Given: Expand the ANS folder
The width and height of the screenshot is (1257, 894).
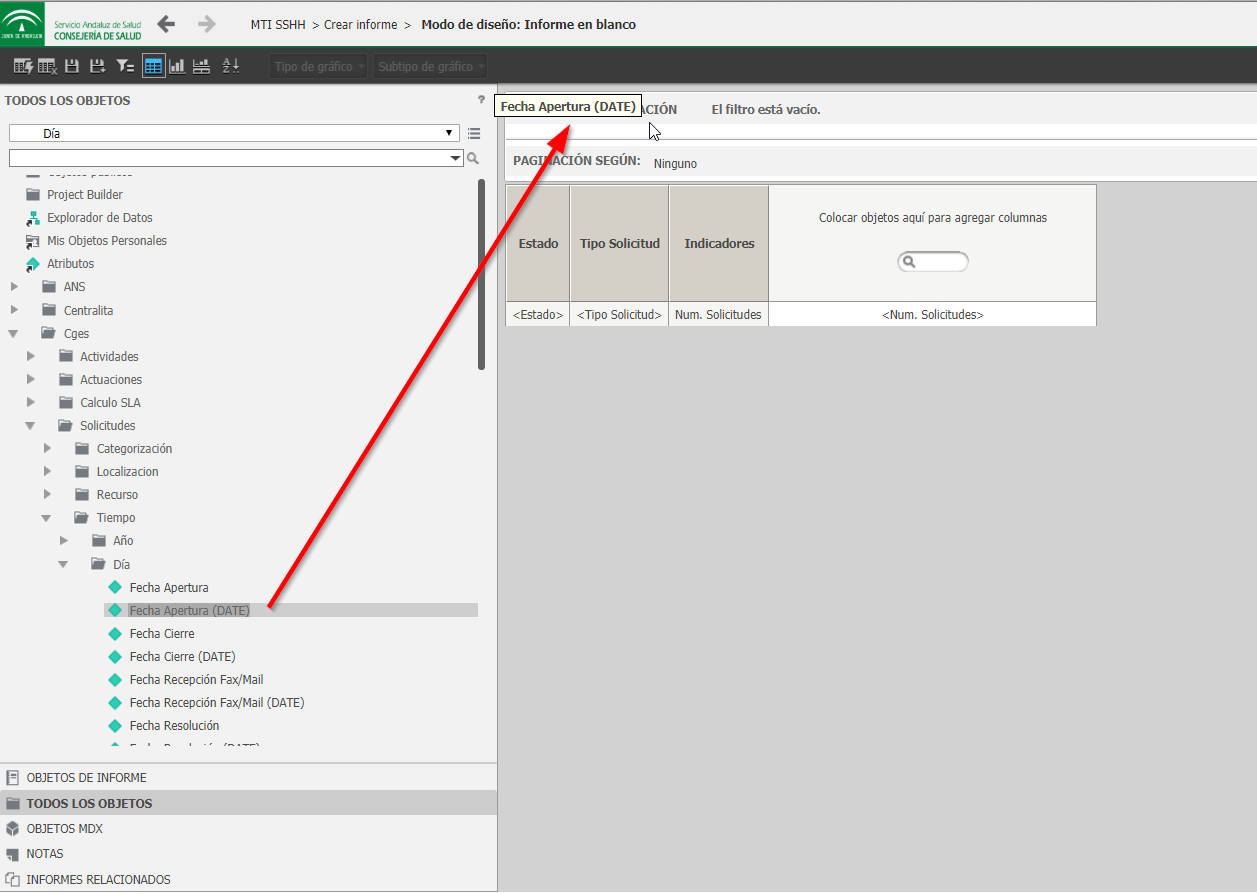Looking at the screenshot, I should tap(14, 287).
